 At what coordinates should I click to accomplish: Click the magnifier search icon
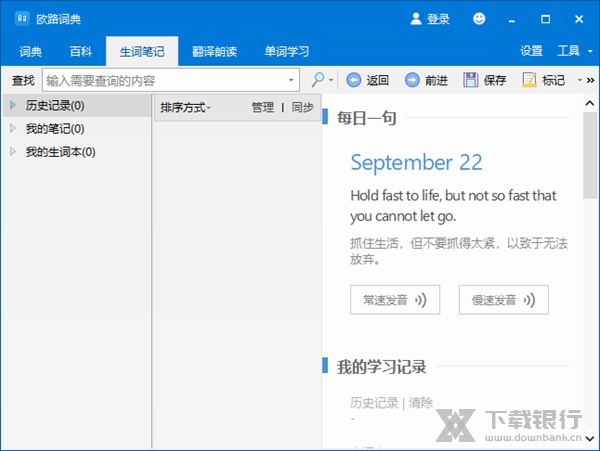[318, 80]
